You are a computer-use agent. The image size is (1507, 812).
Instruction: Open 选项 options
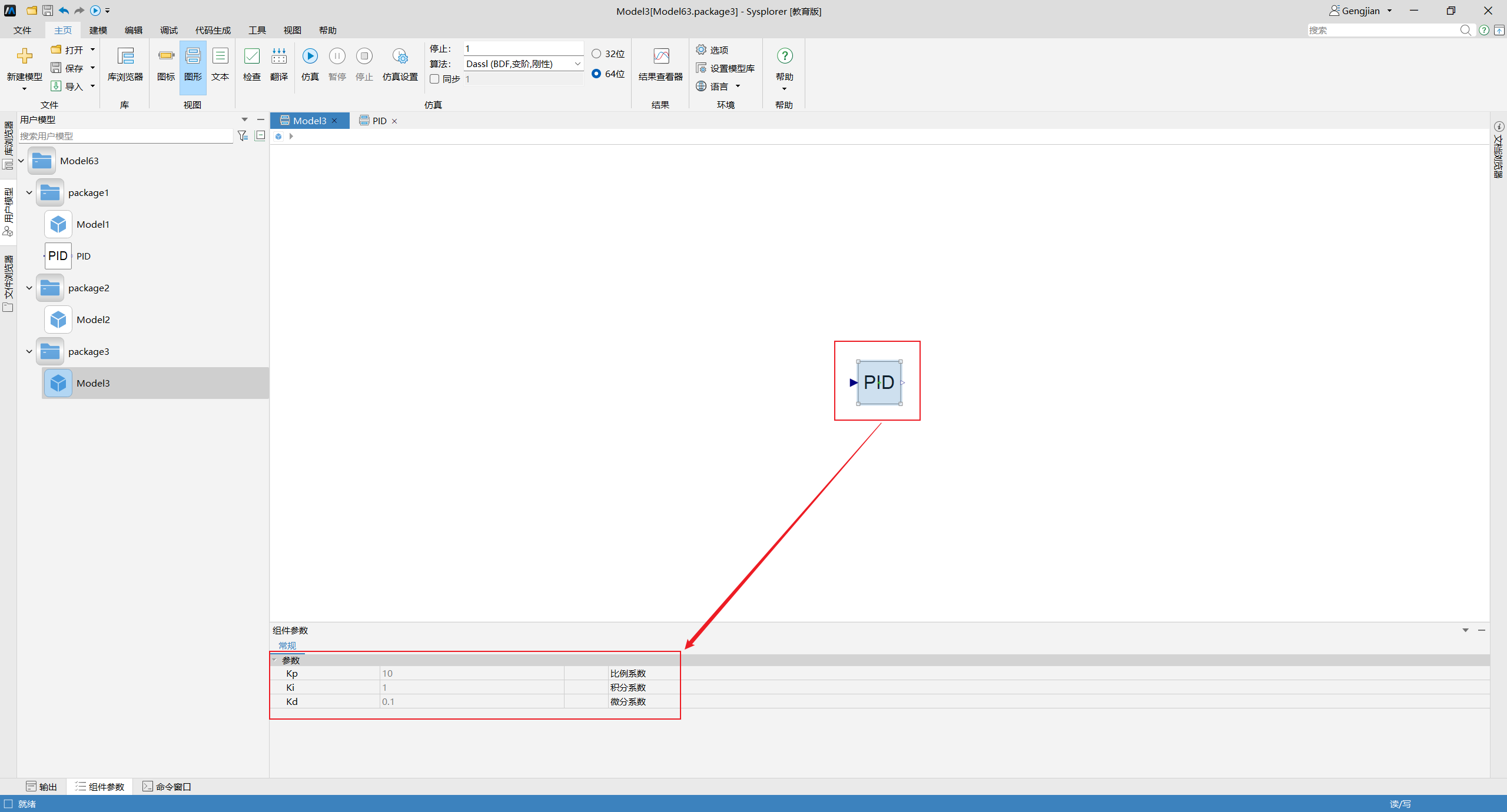point(712,50)
